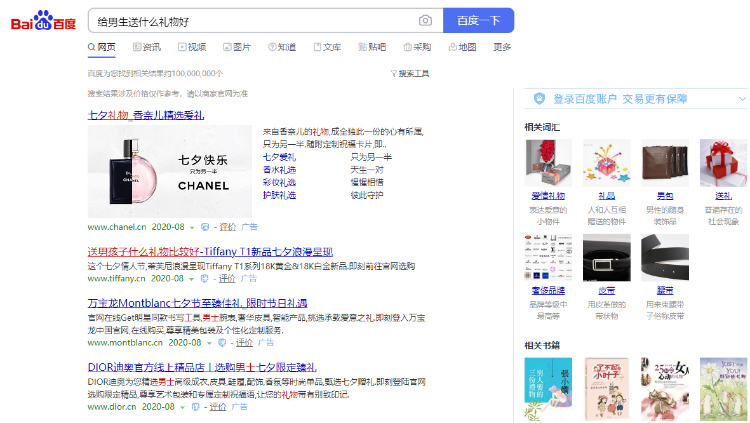Image resolution: width=750 pixels, height=423 pixels.
Task: Expand dropdown arrow next to www.montblanc.cn
Action: tap(209, 343)
